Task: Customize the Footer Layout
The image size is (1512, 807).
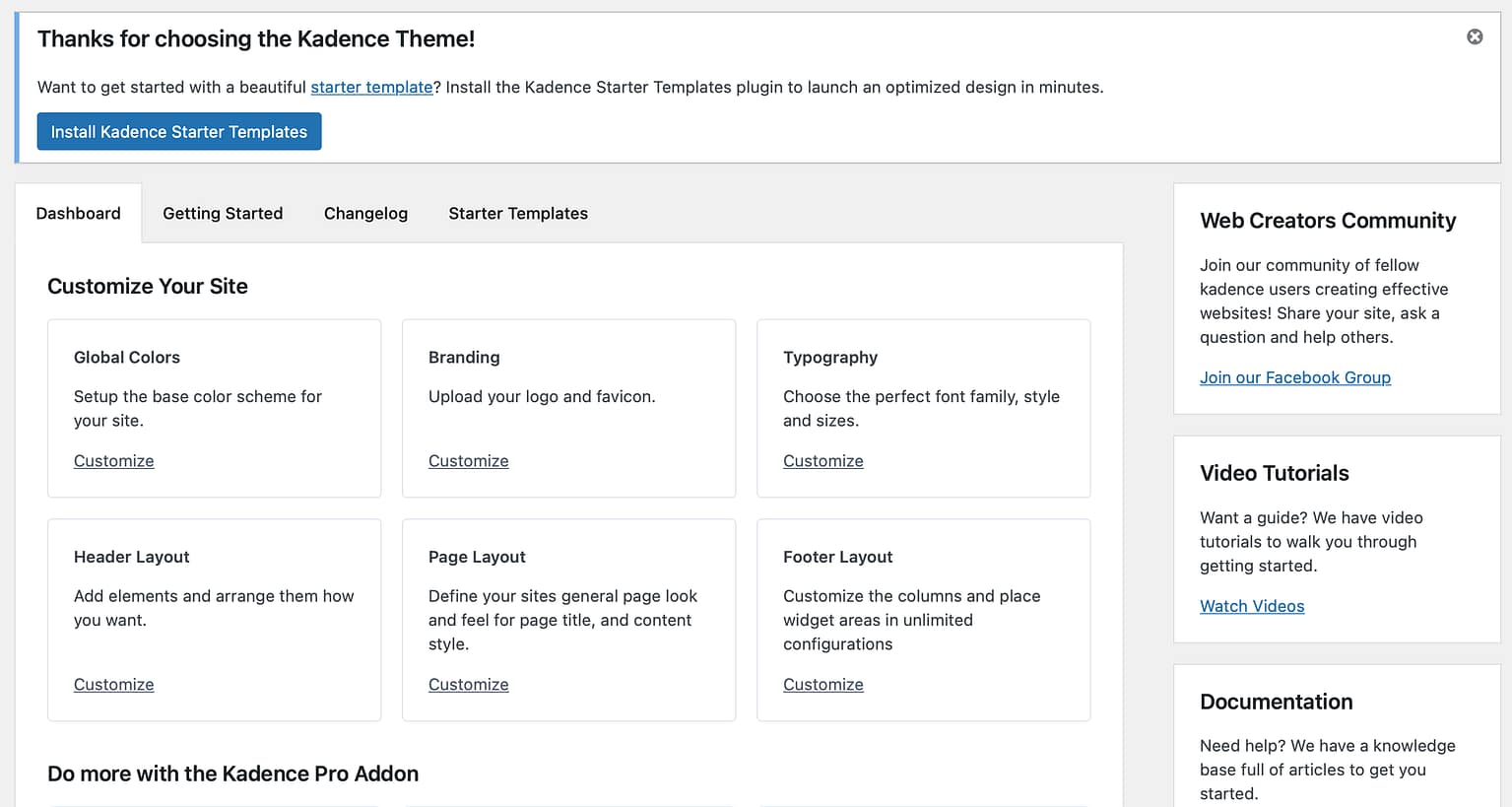Action: click(x=822, y=684)
